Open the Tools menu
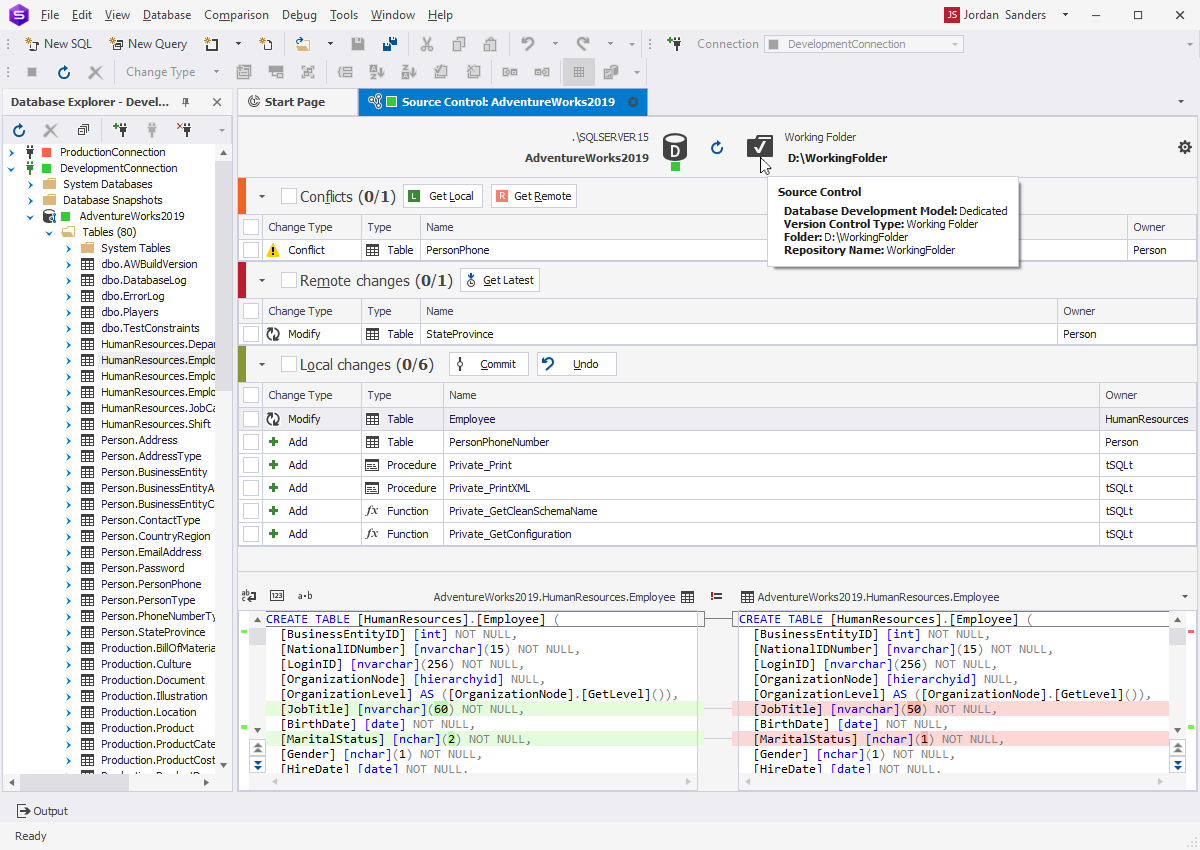Image resolution: width=1200 pixels, height=850 pixels. tap(344, 15)
